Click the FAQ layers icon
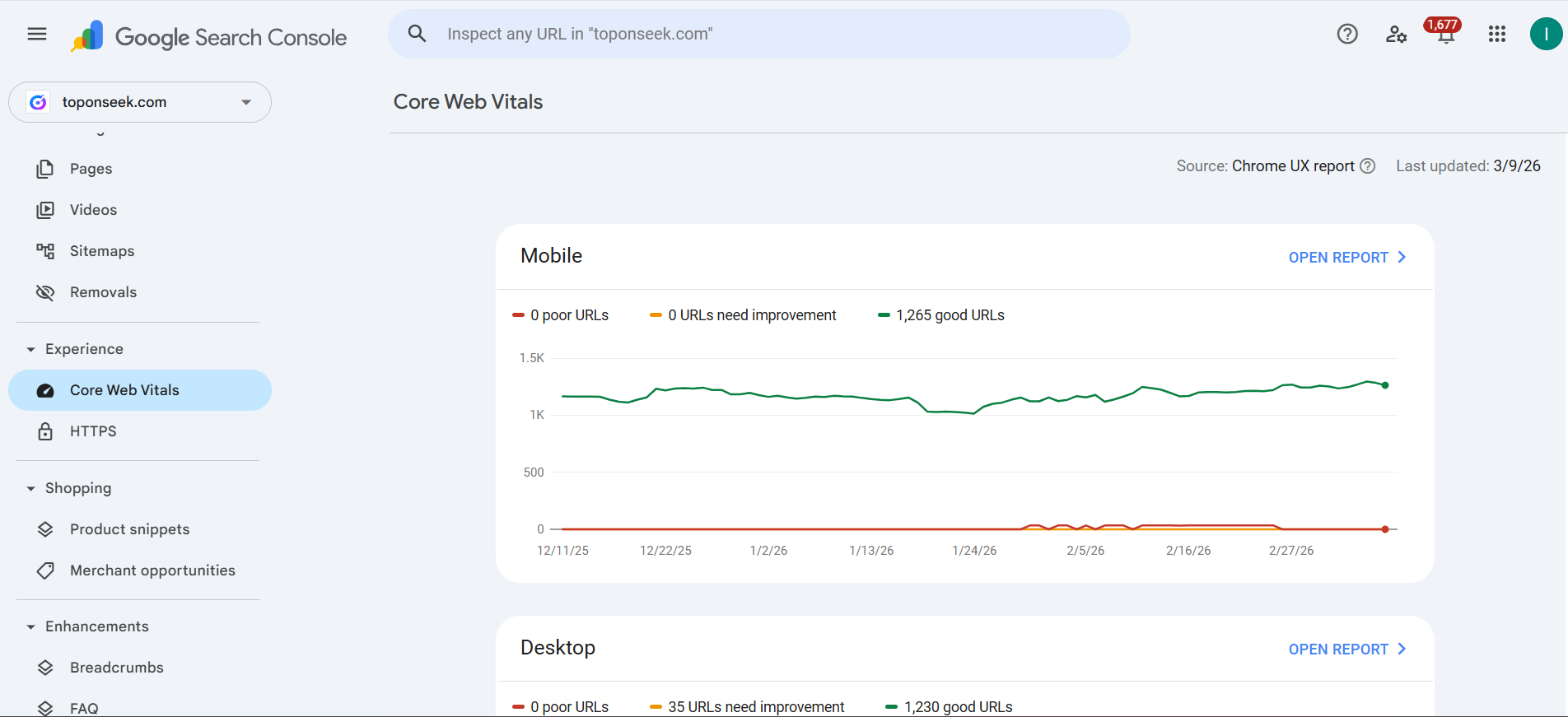Image resolution: width=1568 pixels, height=717 pixels. point(45,708)
